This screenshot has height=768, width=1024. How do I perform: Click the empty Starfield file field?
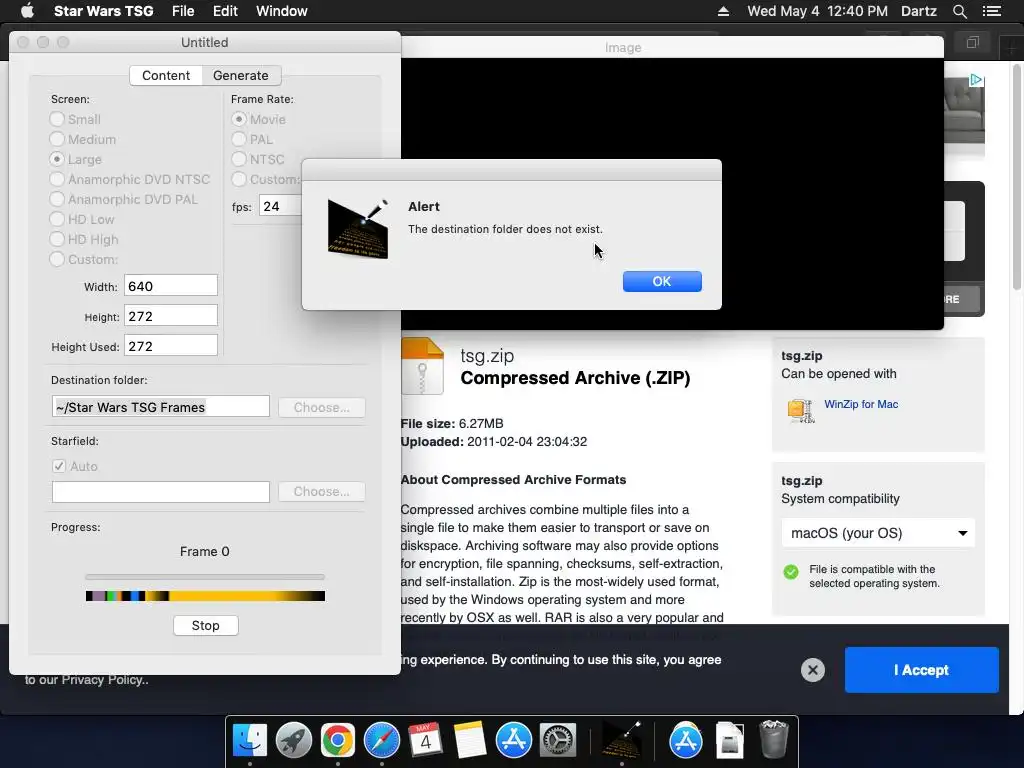pos(161,491)
